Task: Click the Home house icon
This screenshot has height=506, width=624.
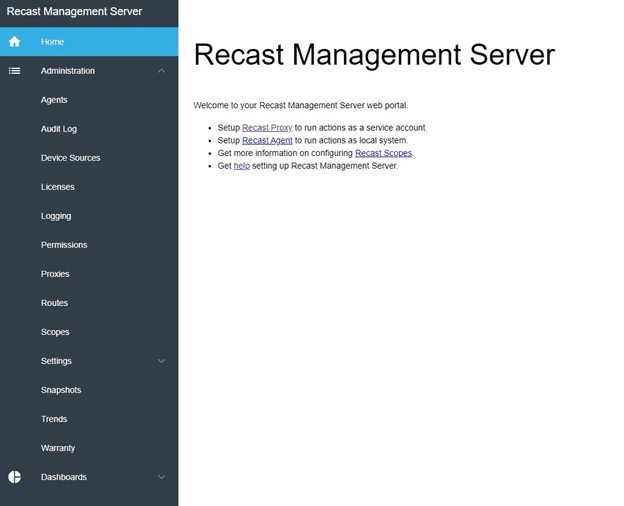Action: [x=14, y=42]
